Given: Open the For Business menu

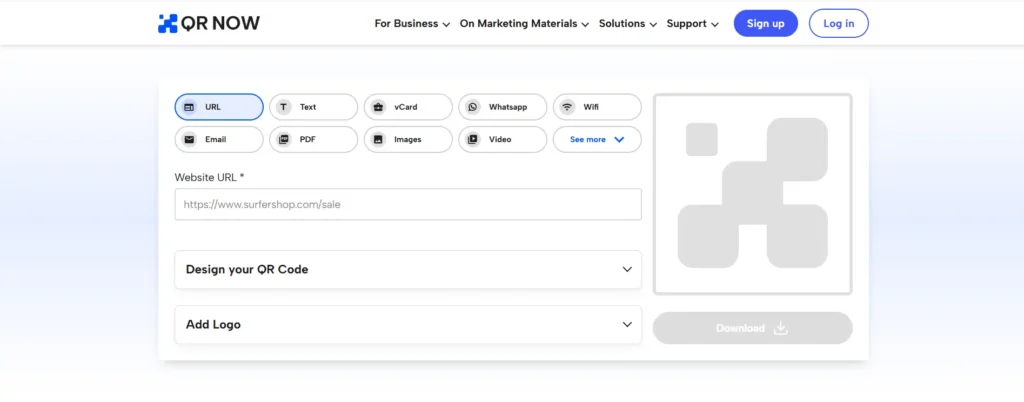Looking at the screenshot, I should tap(412, 24).
